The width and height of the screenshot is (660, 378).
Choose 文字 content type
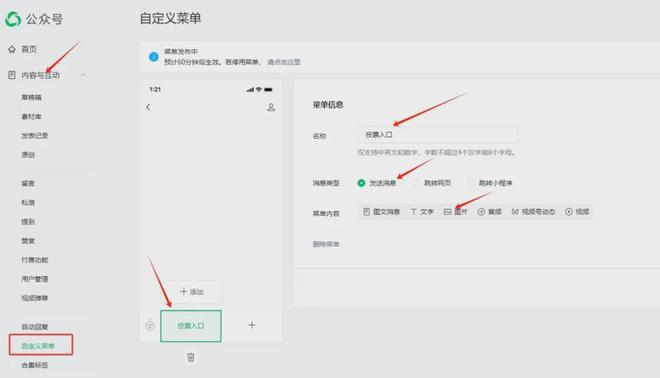point(422,212)
